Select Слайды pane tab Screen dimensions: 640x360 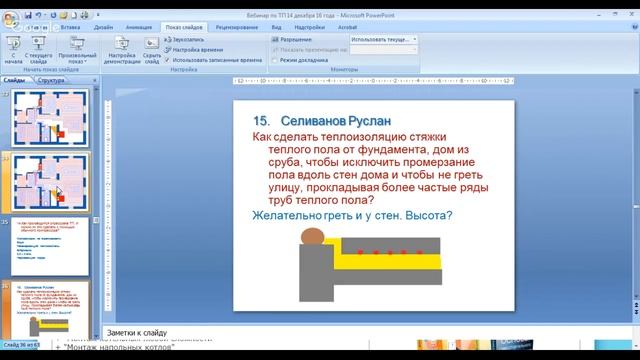pos(14,80)
